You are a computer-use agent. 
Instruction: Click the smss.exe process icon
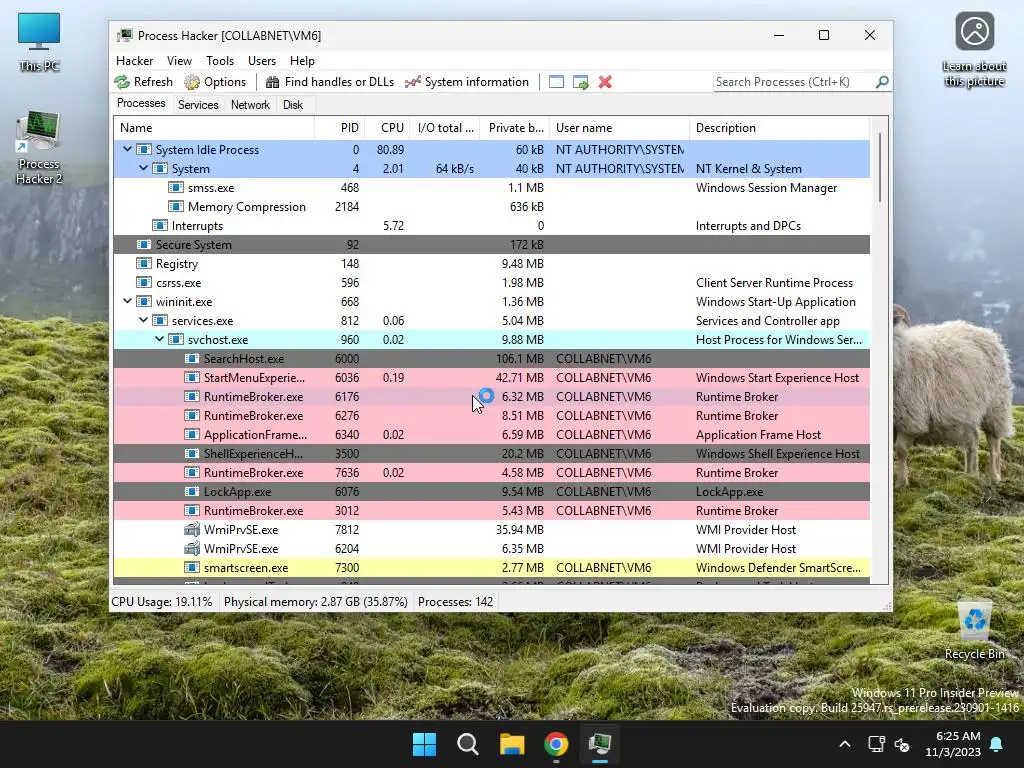click(x=176, y=187)
